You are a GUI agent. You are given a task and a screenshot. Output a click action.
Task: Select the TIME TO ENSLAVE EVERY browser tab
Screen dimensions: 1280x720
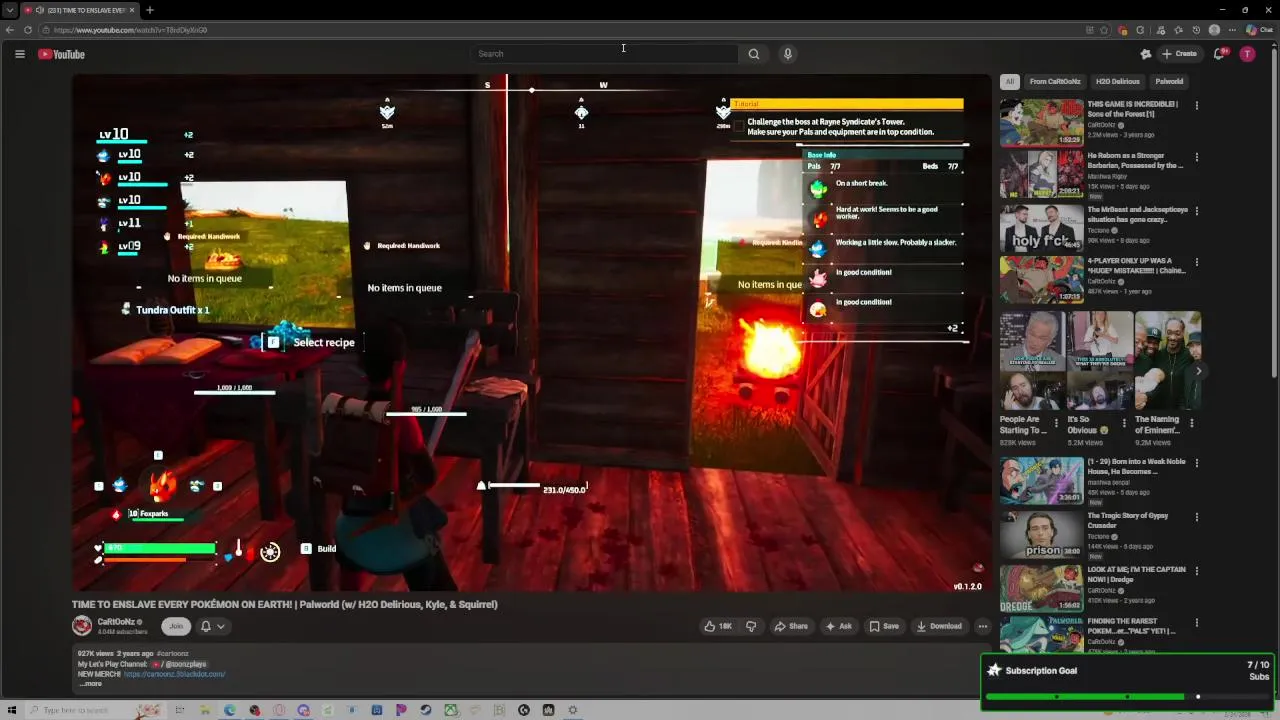(78, 10)
